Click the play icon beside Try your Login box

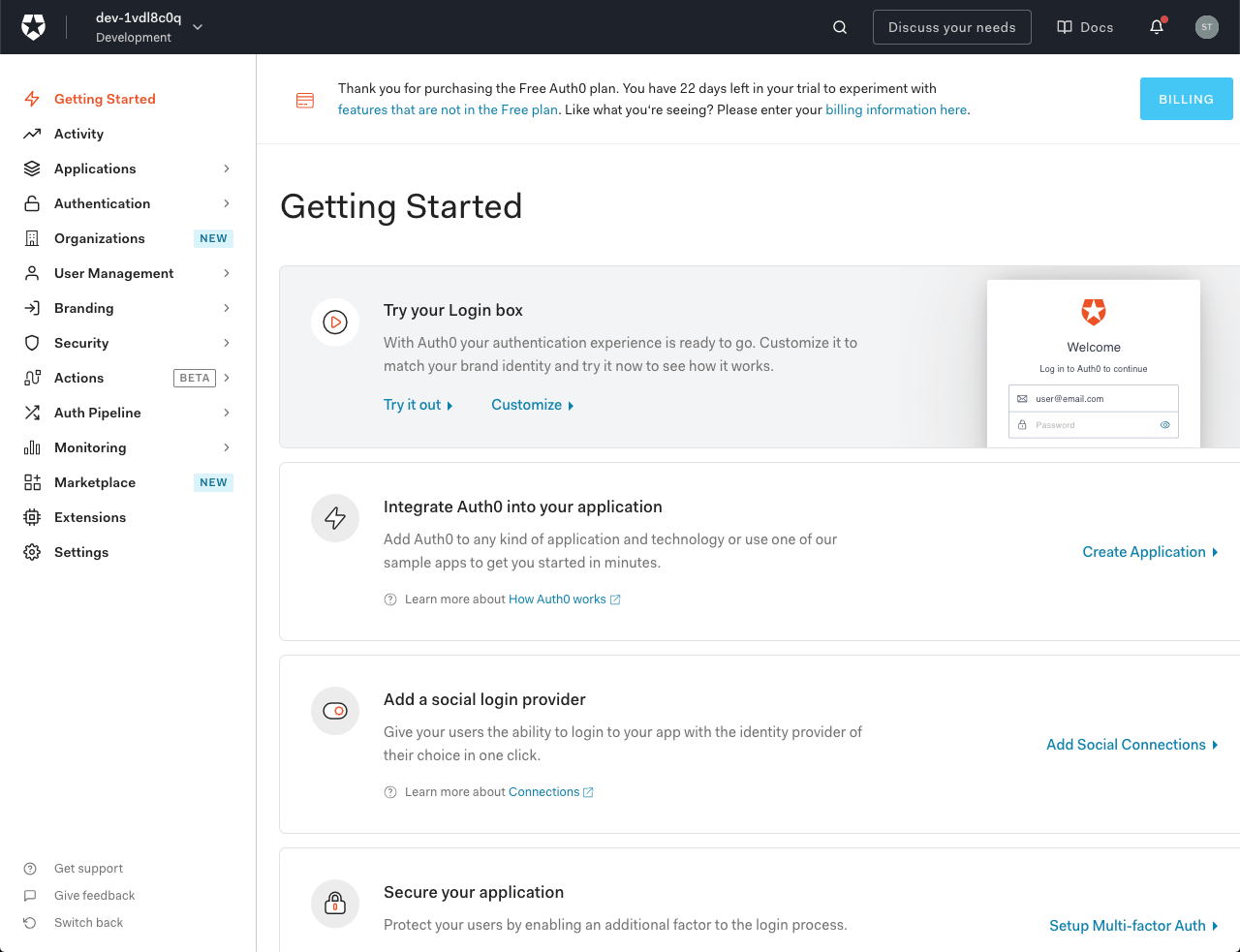click(334, 322)
